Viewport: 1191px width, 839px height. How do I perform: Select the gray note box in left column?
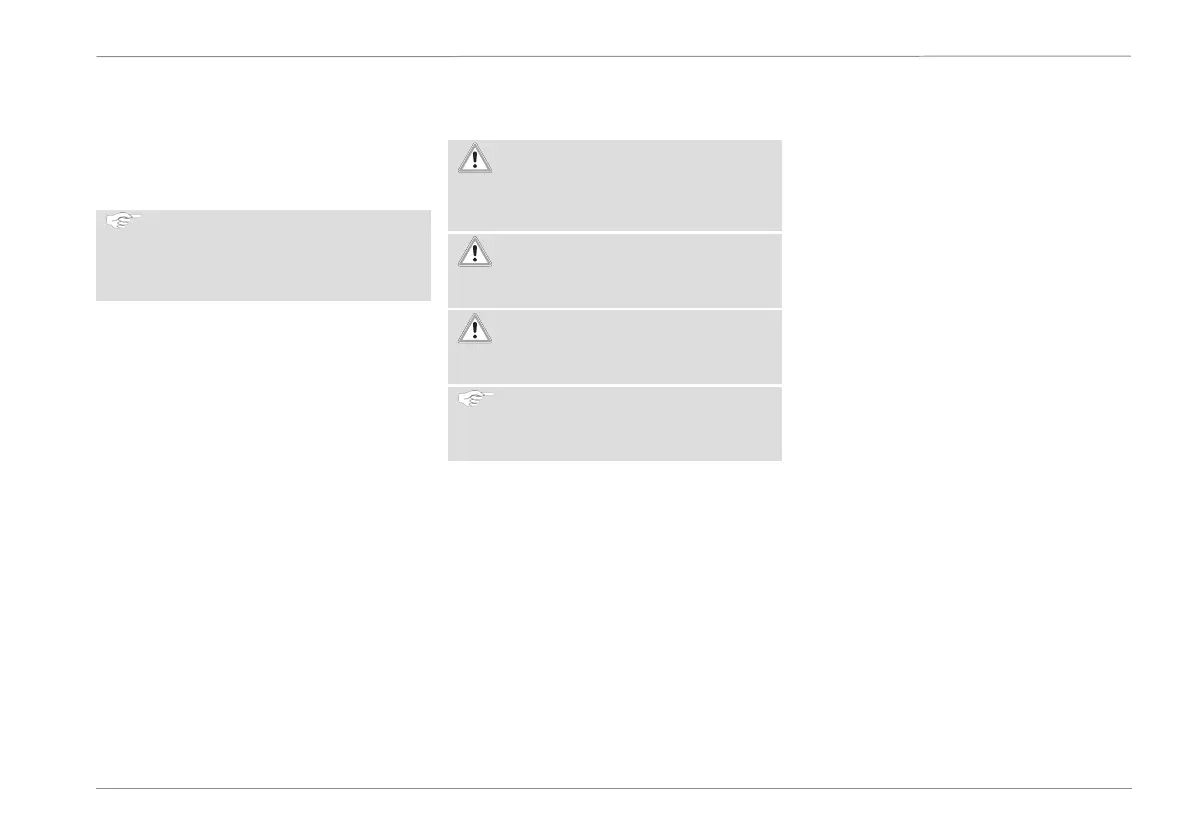point(264,256)
